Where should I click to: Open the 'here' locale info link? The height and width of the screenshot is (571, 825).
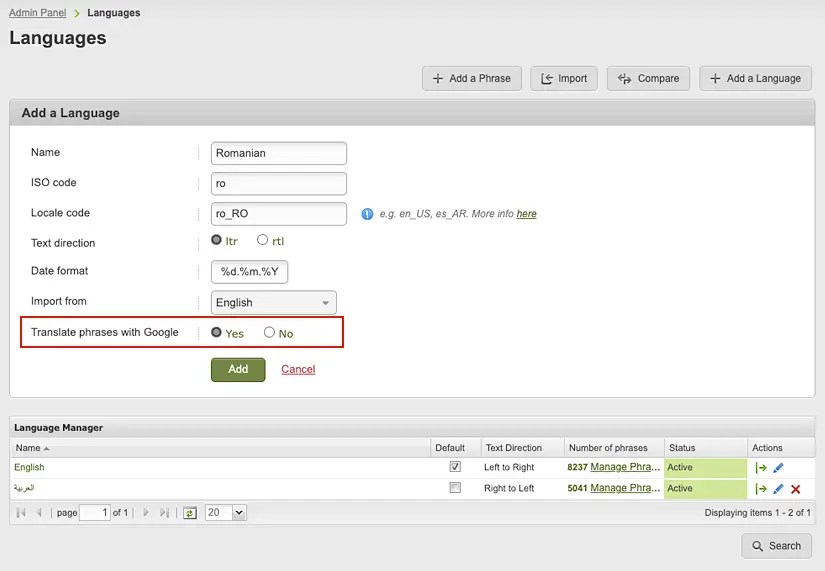526,214
